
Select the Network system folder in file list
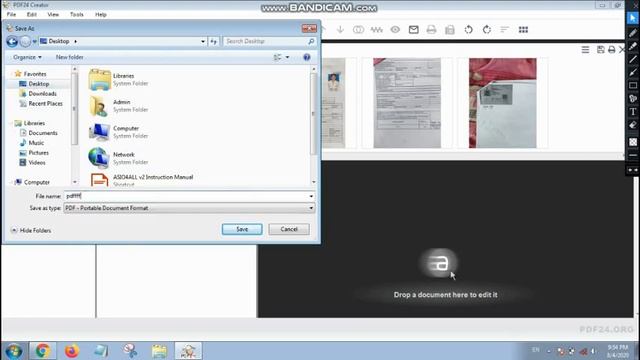click(x=118, y=158)
